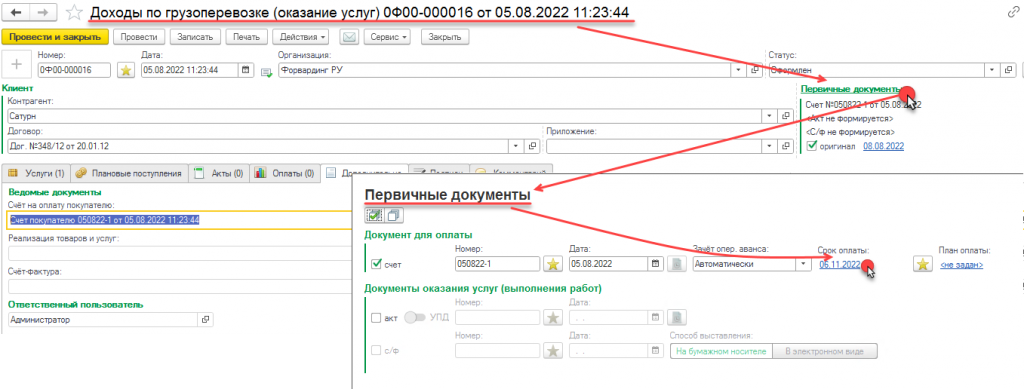
Task: Click the Провести и закрыть button
Action: tap(55, 37)
